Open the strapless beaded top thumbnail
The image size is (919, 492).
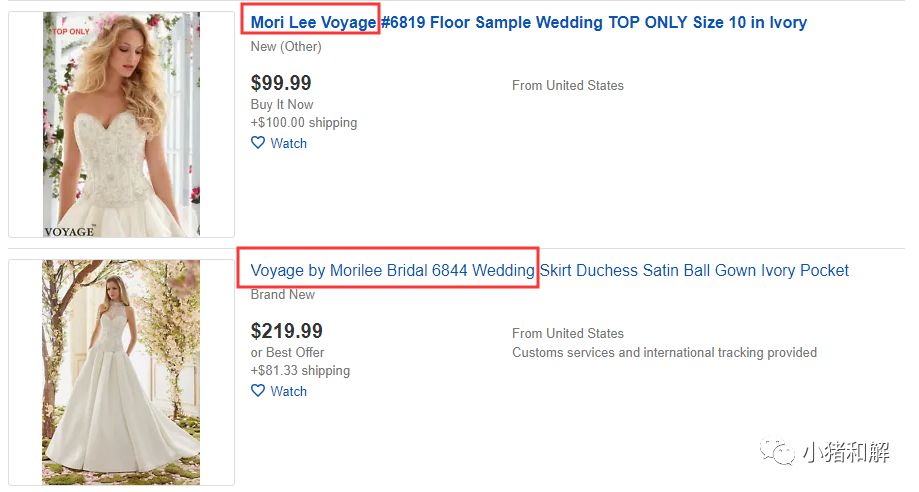[121, 124]
